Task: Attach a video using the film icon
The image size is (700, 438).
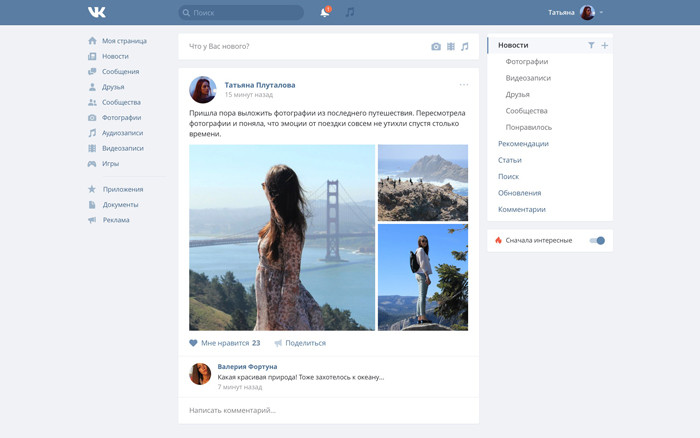Action: point(450,47)
